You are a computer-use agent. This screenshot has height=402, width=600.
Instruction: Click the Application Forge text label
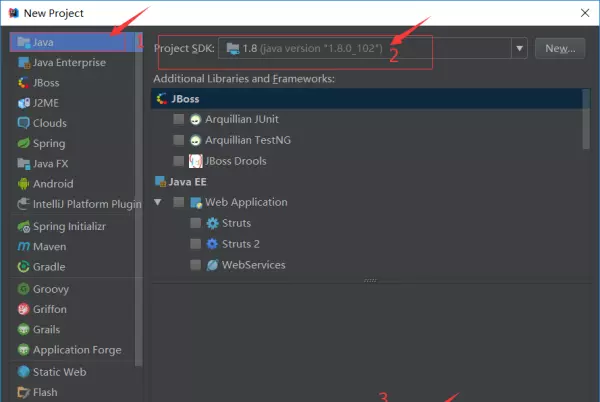tap(77, 350)
